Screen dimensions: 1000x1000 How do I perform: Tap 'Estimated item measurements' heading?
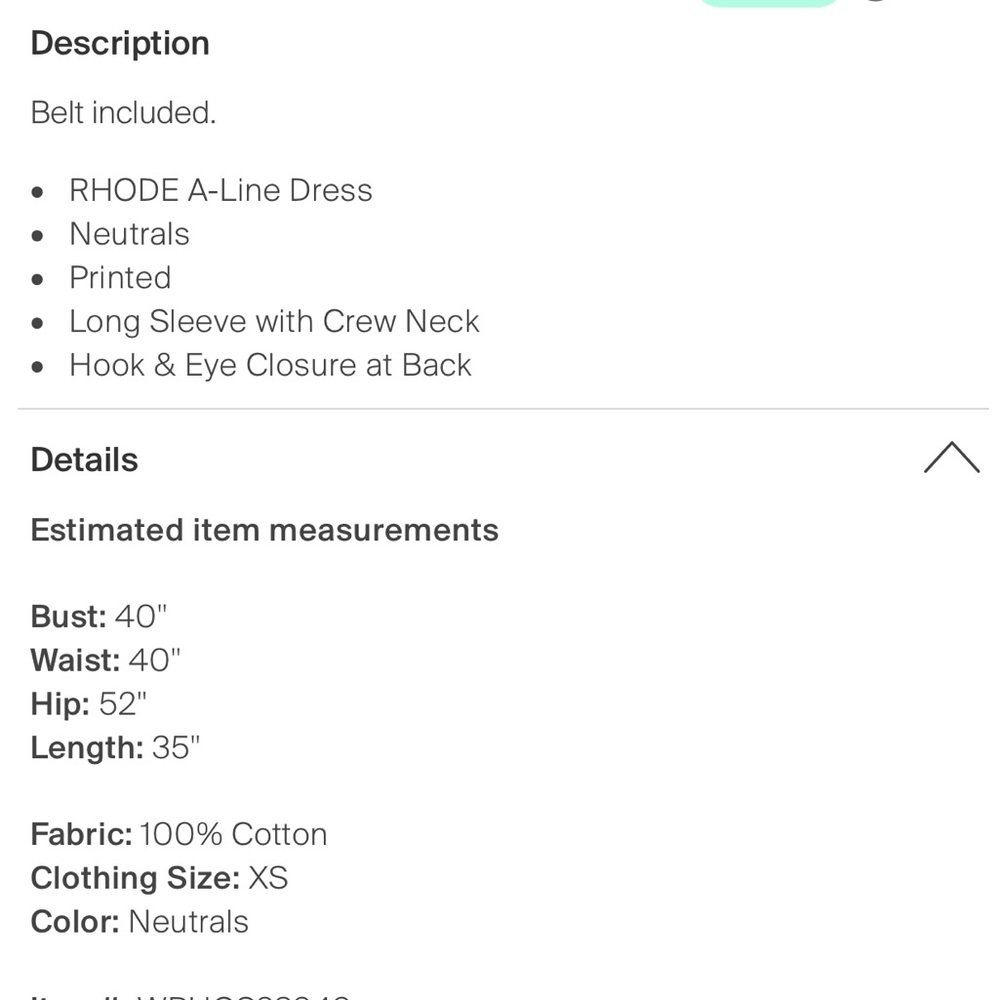tap(265, 530)
